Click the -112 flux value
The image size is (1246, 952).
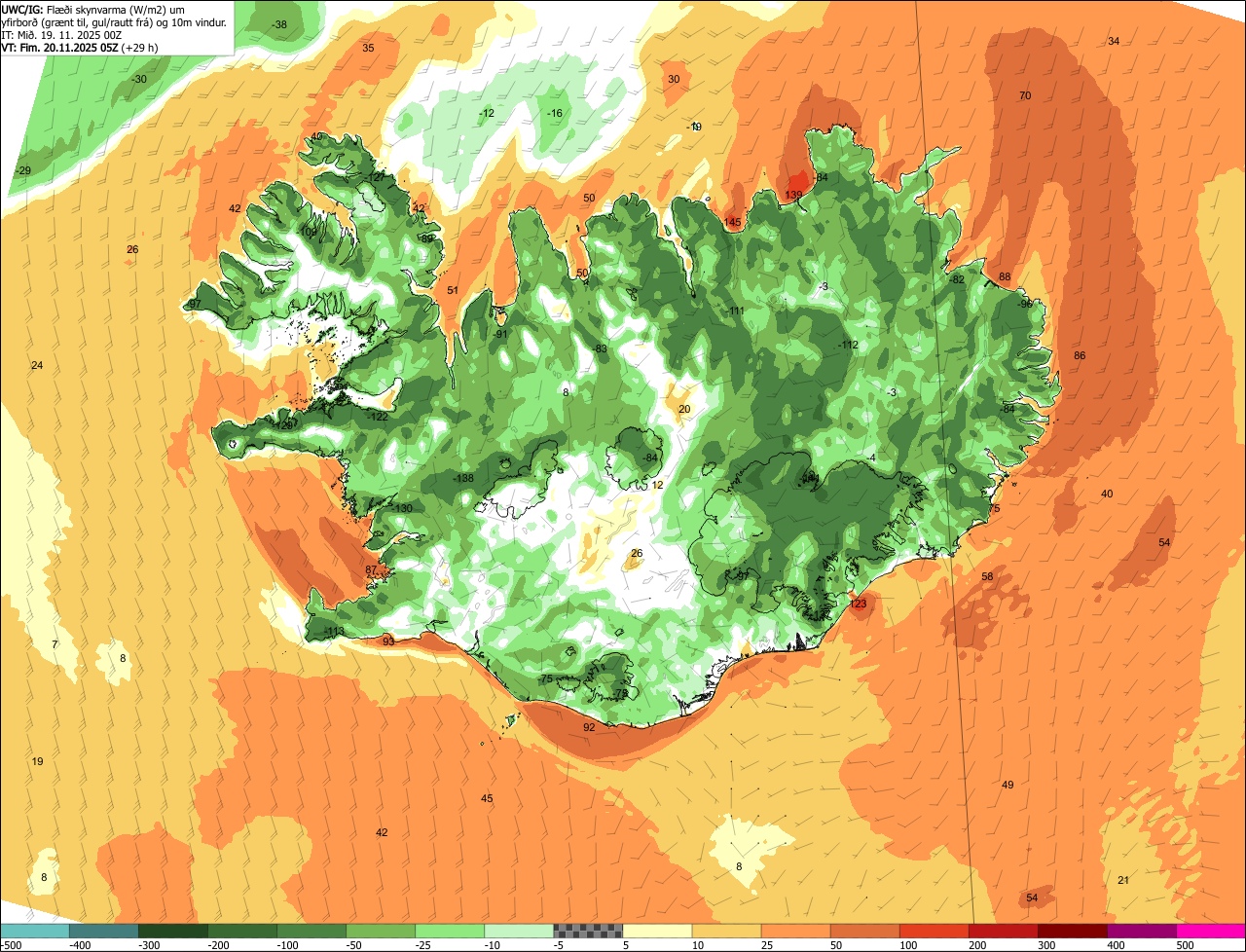point(848,345)
